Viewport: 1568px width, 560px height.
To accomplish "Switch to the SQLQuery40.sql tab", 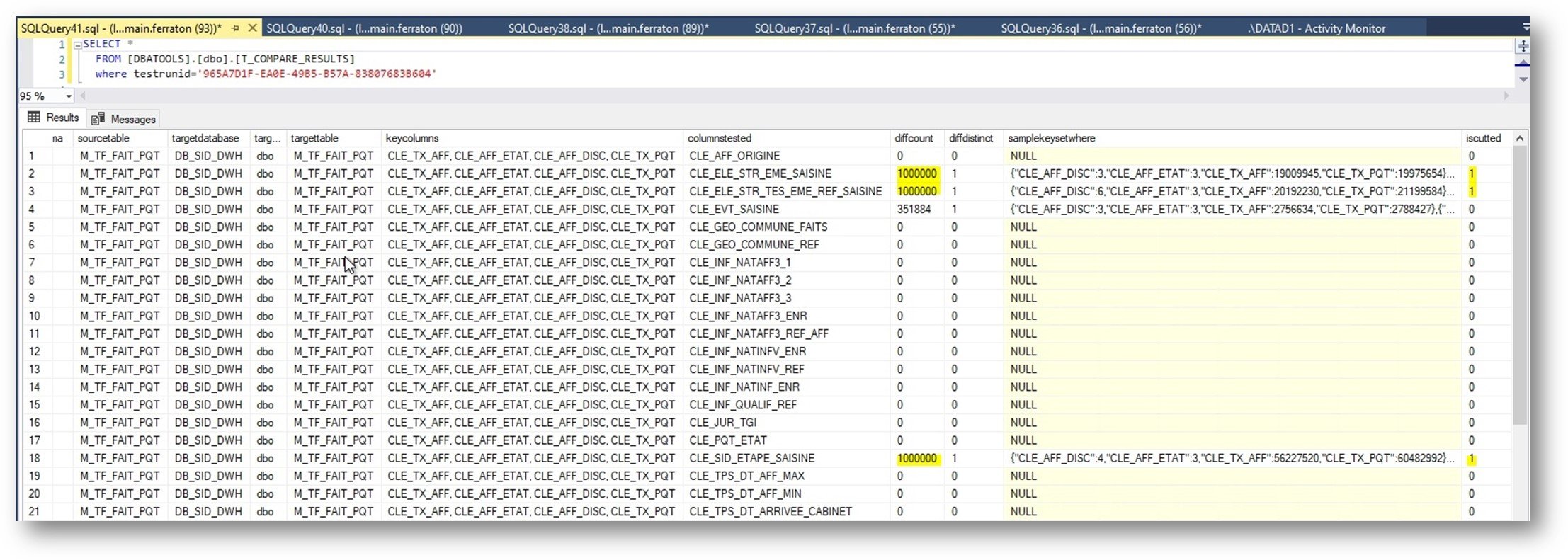I will tap(364, 28).
